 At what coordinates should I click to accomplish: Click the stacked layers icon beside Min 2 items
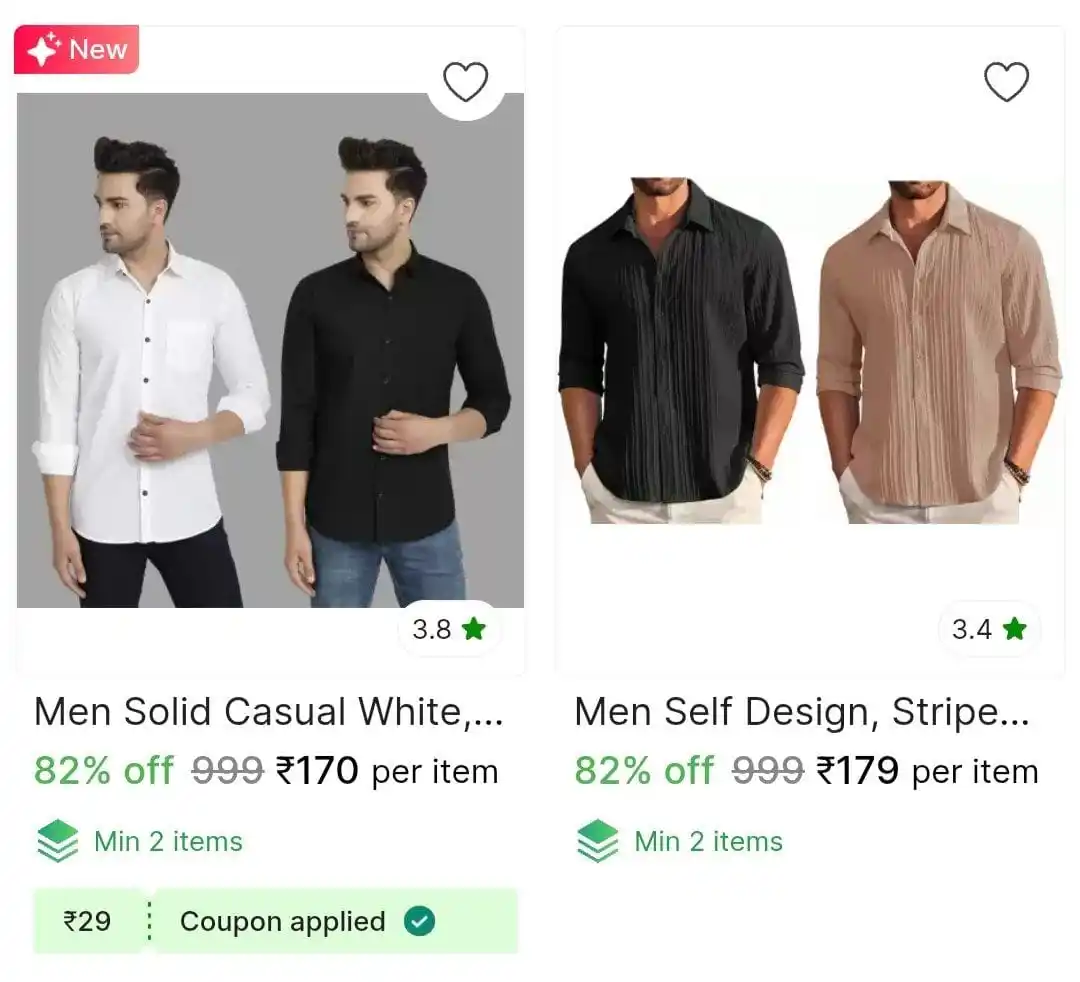[x=57, y=840]
